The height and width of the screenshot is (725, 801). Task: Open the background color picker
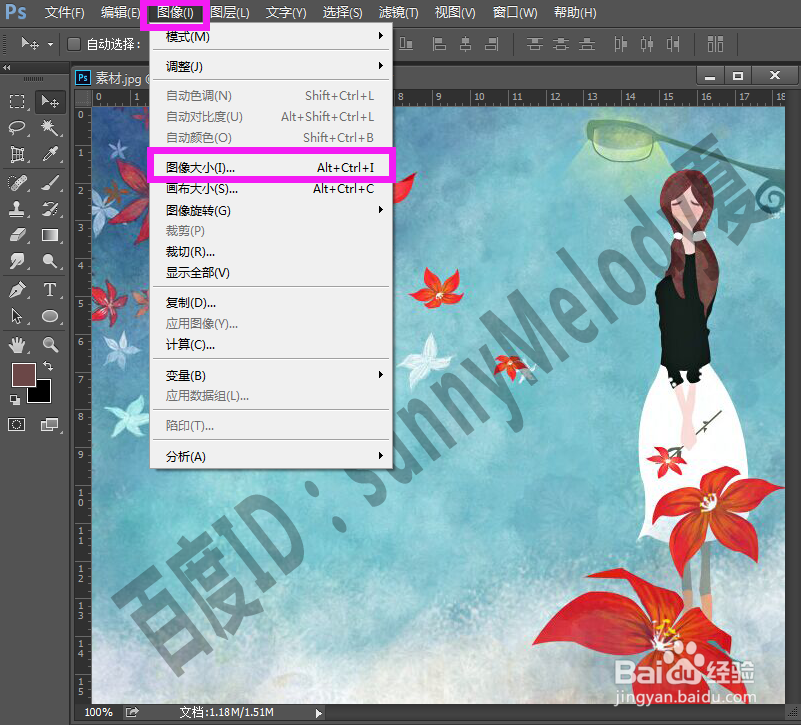point(43,394)
